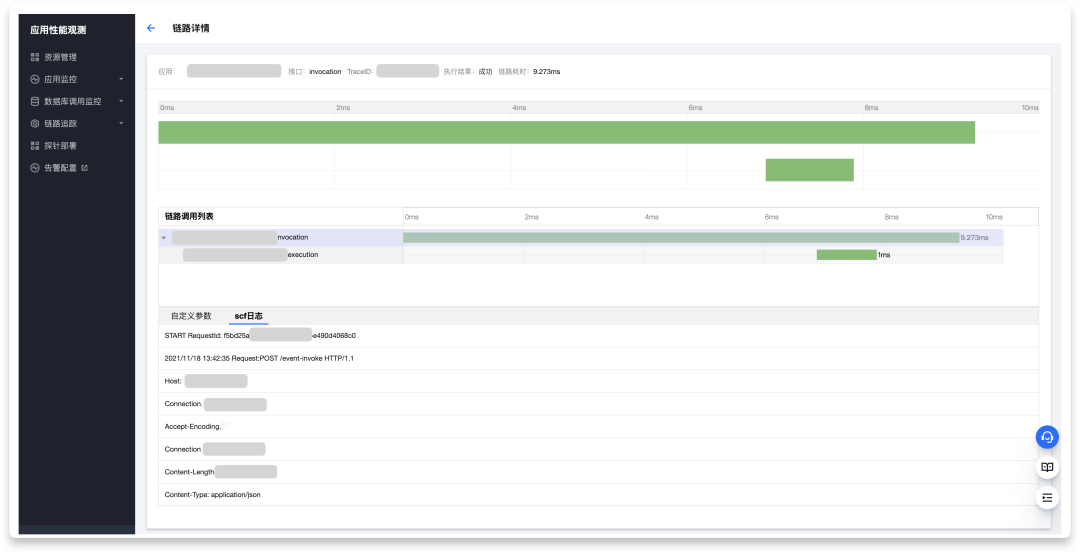The width and height of the screenshot is (1080, 553).
Task: Select the scf日志 tab
Action: [x=249, y=316]
